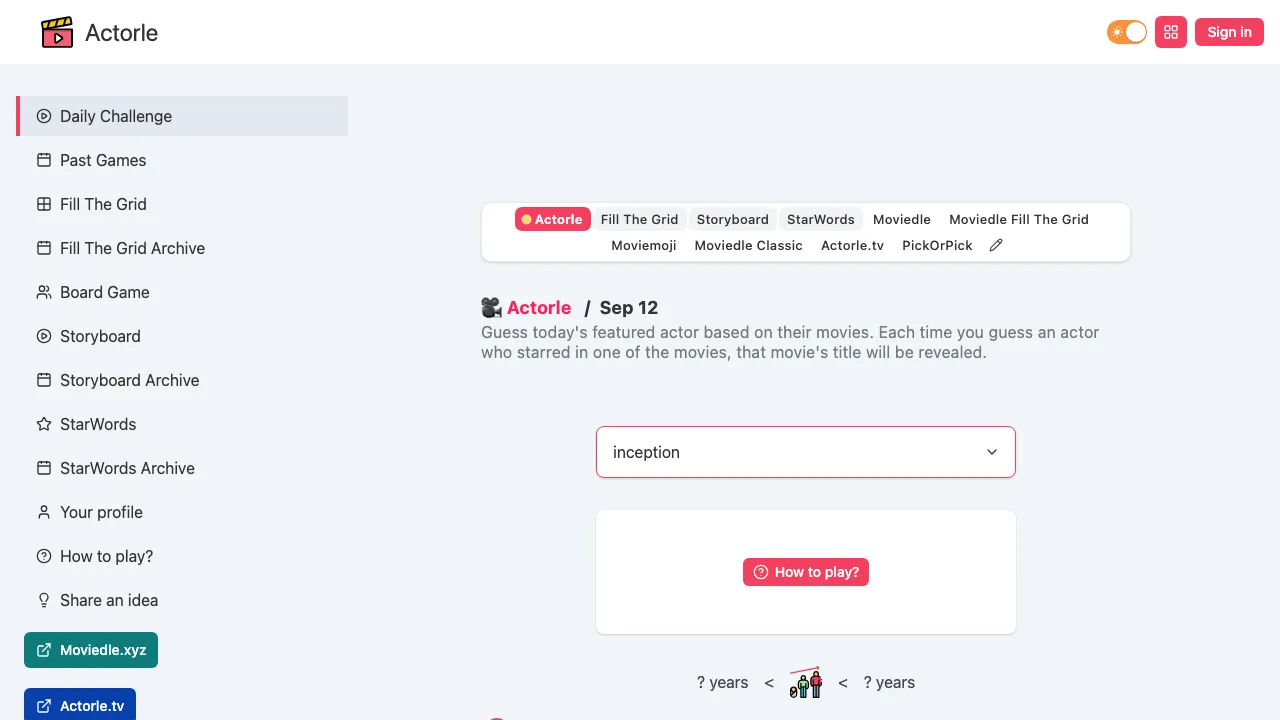Switch to the Moviedle game tab

pyautogui.click(x=902, y=219)
